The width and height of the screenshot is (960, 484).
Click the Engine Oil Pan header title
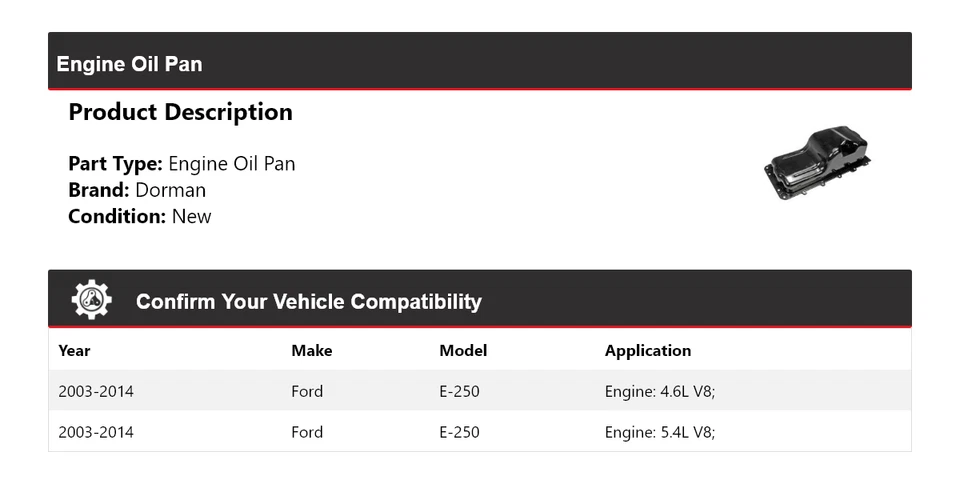[129, 64]
